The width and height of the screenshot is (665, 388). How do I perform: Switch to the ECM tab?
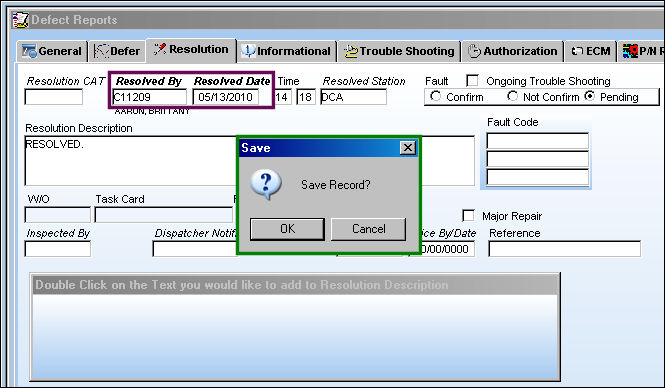(x=591, y=51)
